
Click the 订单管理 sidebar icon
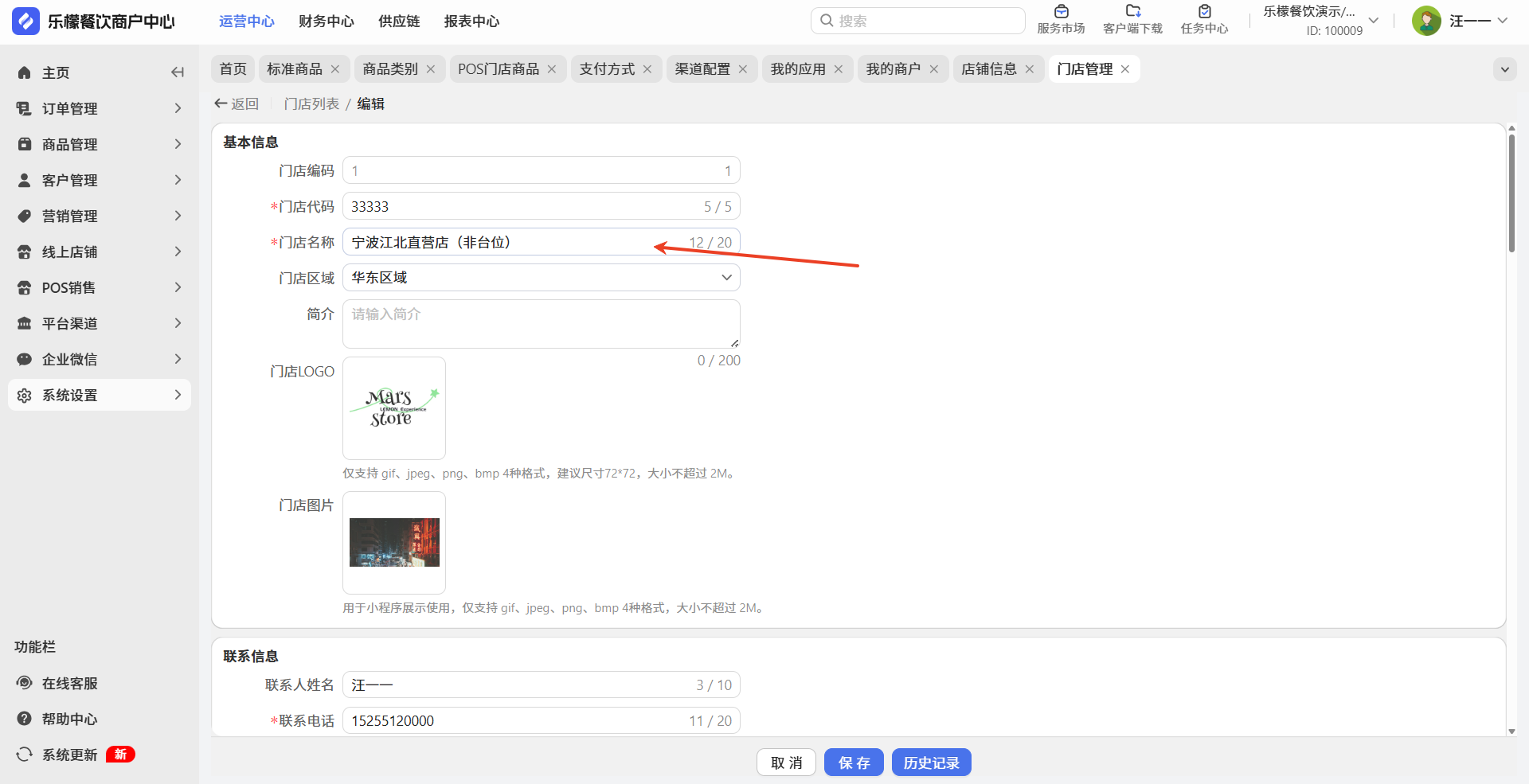[x=25, y=108]
